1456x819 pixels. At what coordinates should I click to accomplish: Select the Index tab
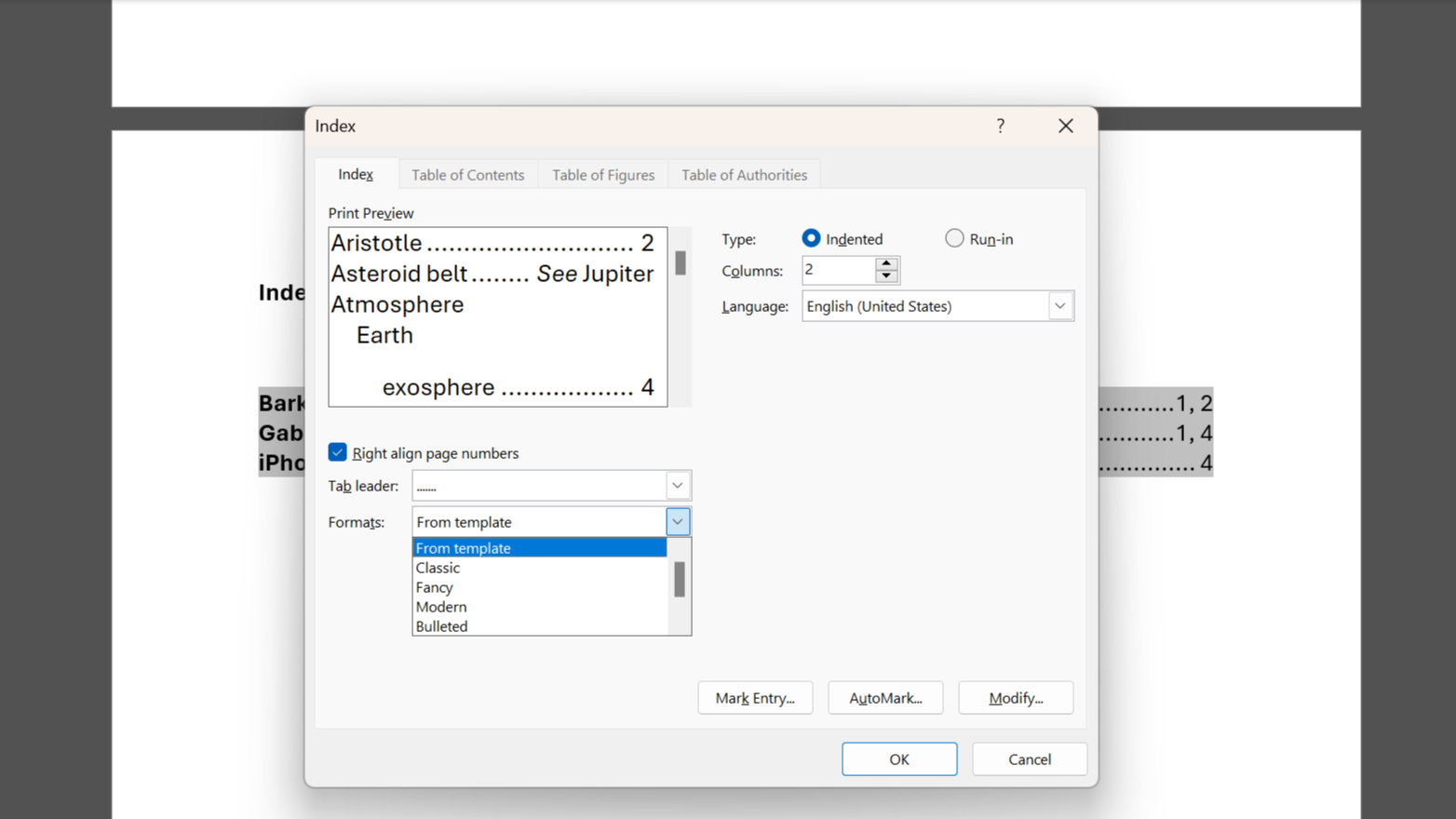tap(356, 174)
